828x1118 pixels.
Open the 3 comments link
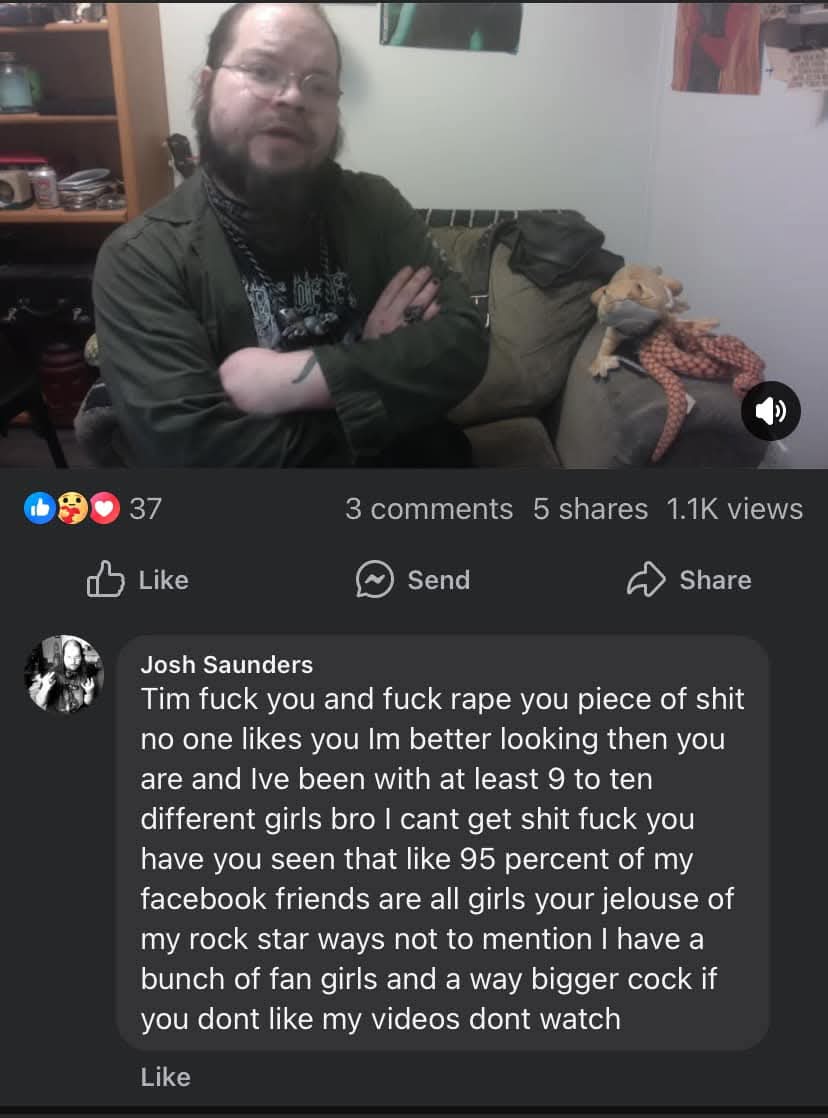[429, 509]
